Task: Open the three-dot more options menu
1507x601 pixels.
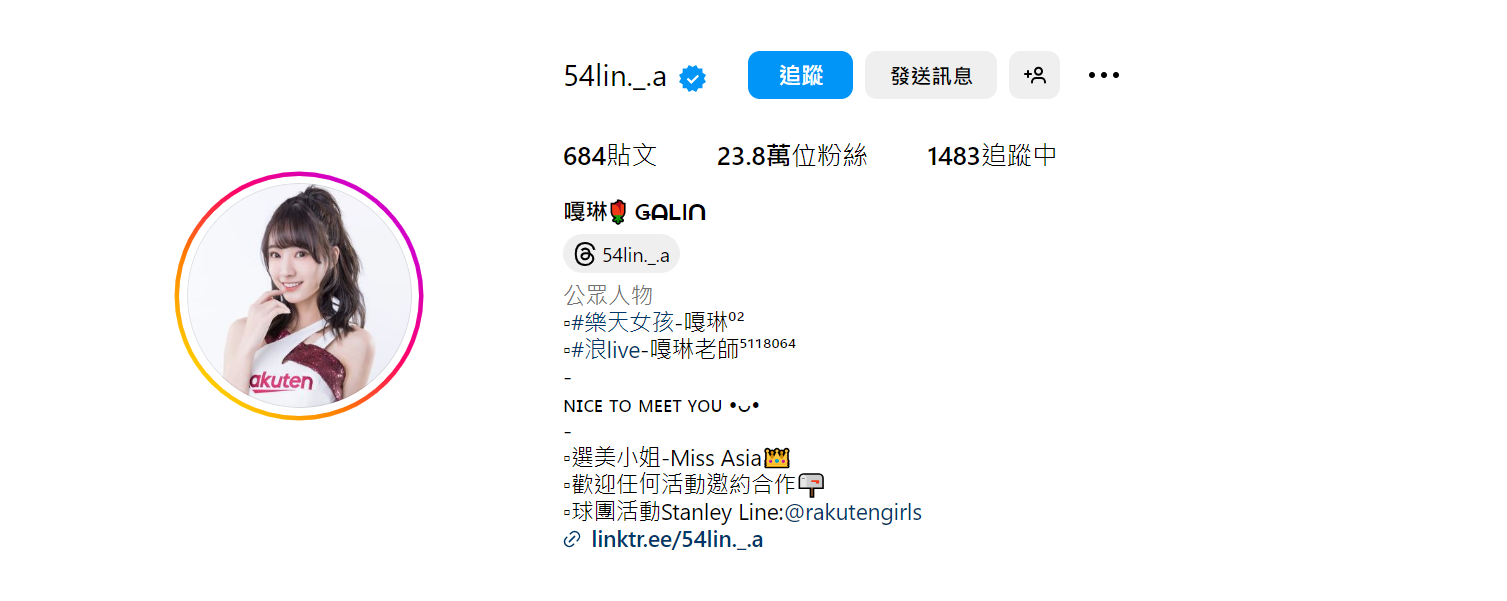Action: click(1103, 75)
